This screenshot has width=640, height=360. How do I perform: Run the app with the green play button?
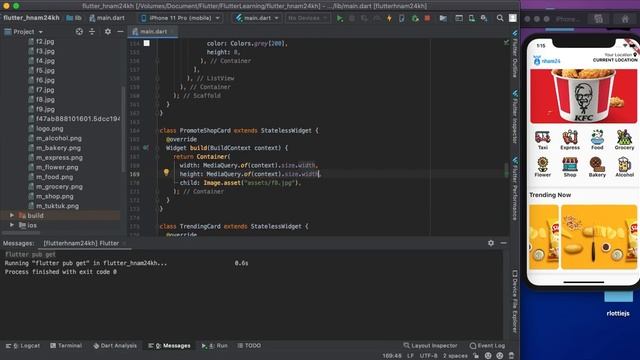(340, 18)
